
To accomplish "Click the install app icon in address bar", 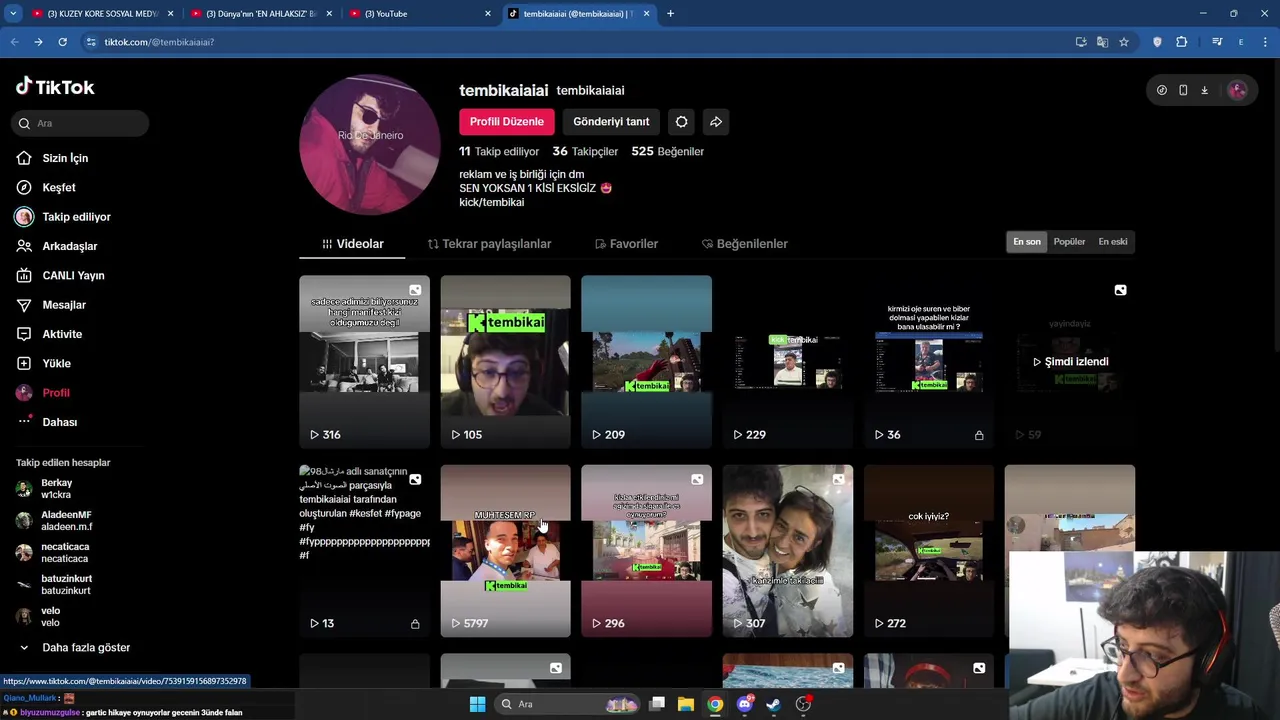I will click(1081, 42).
